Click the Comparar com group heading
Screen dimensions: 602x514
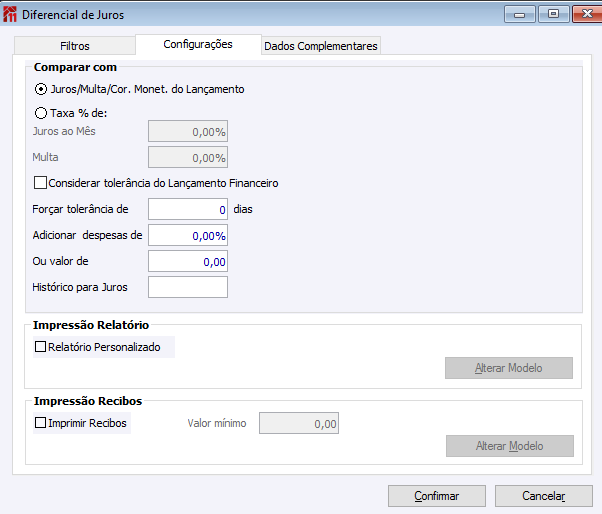pos(75,67)
